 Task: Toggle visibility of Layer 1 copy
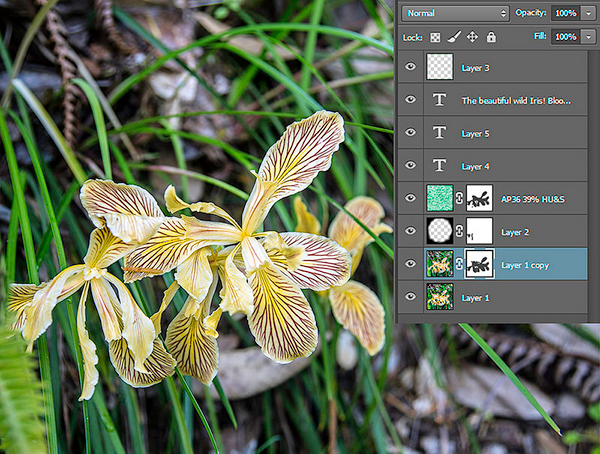pos(410,264)
